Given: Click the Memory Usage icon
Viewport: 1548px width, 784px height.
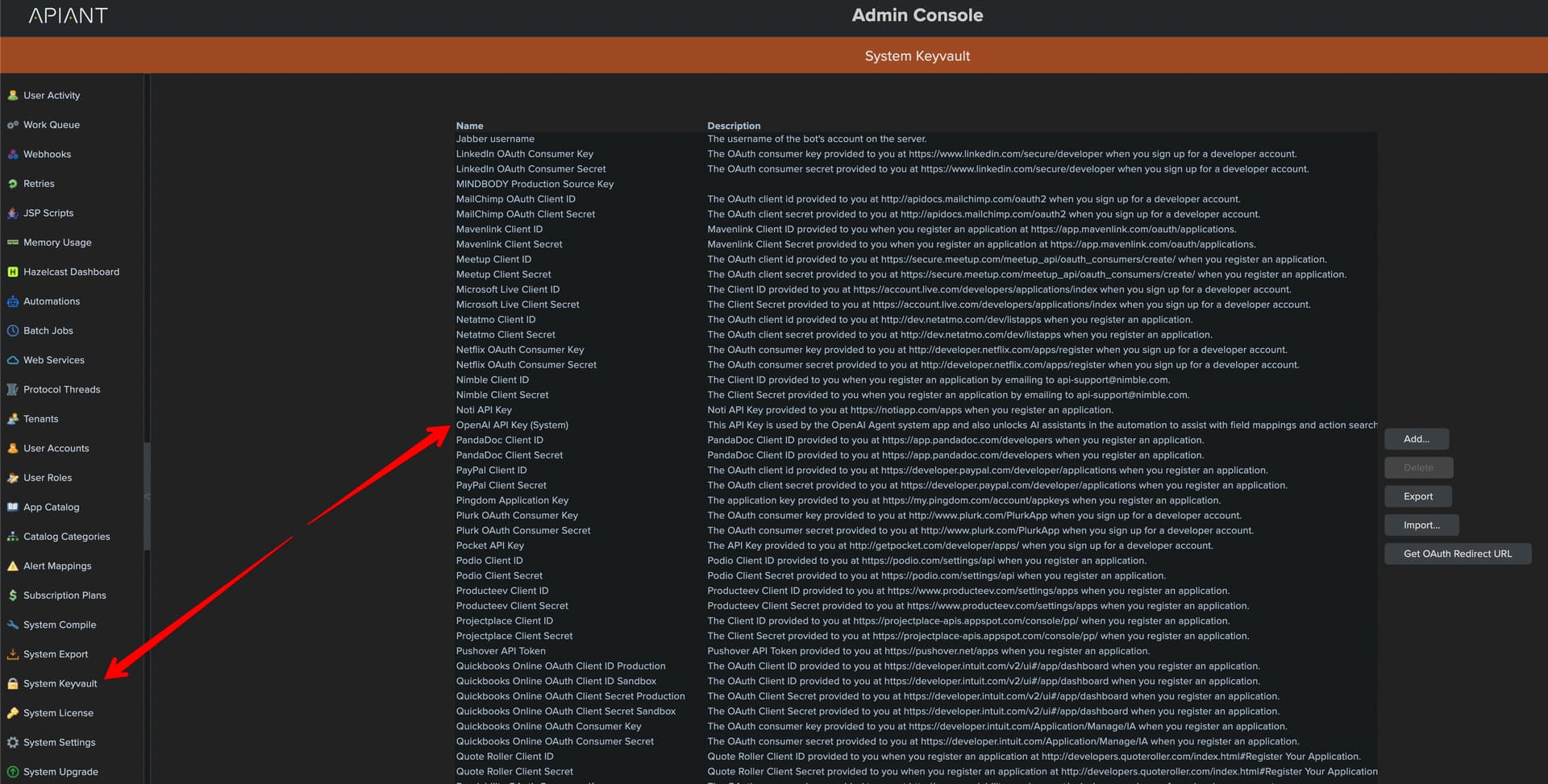Looking at the screenshot, I should [x=13, y=243].
